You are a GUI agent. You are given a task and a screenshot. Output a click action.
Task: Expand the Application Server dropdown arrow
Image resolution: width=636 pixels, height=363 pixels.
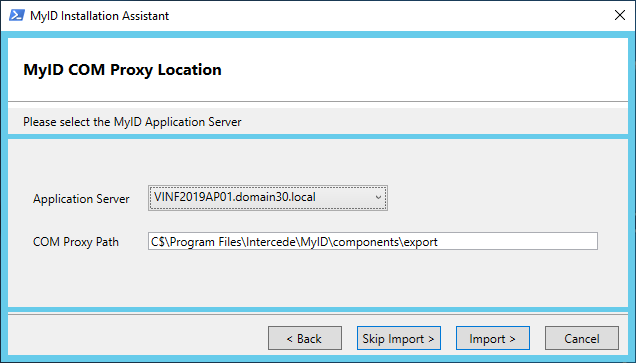(x=378, y=198)
